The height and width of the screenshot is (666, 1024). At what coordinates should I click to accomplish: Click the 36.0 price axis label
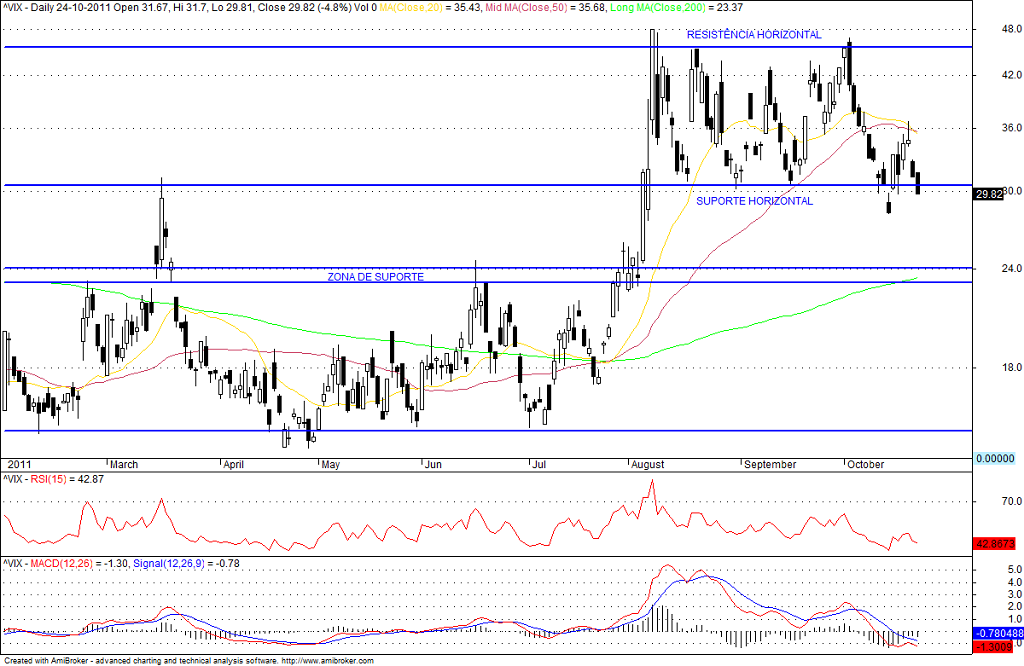(x=1012, y=128)
